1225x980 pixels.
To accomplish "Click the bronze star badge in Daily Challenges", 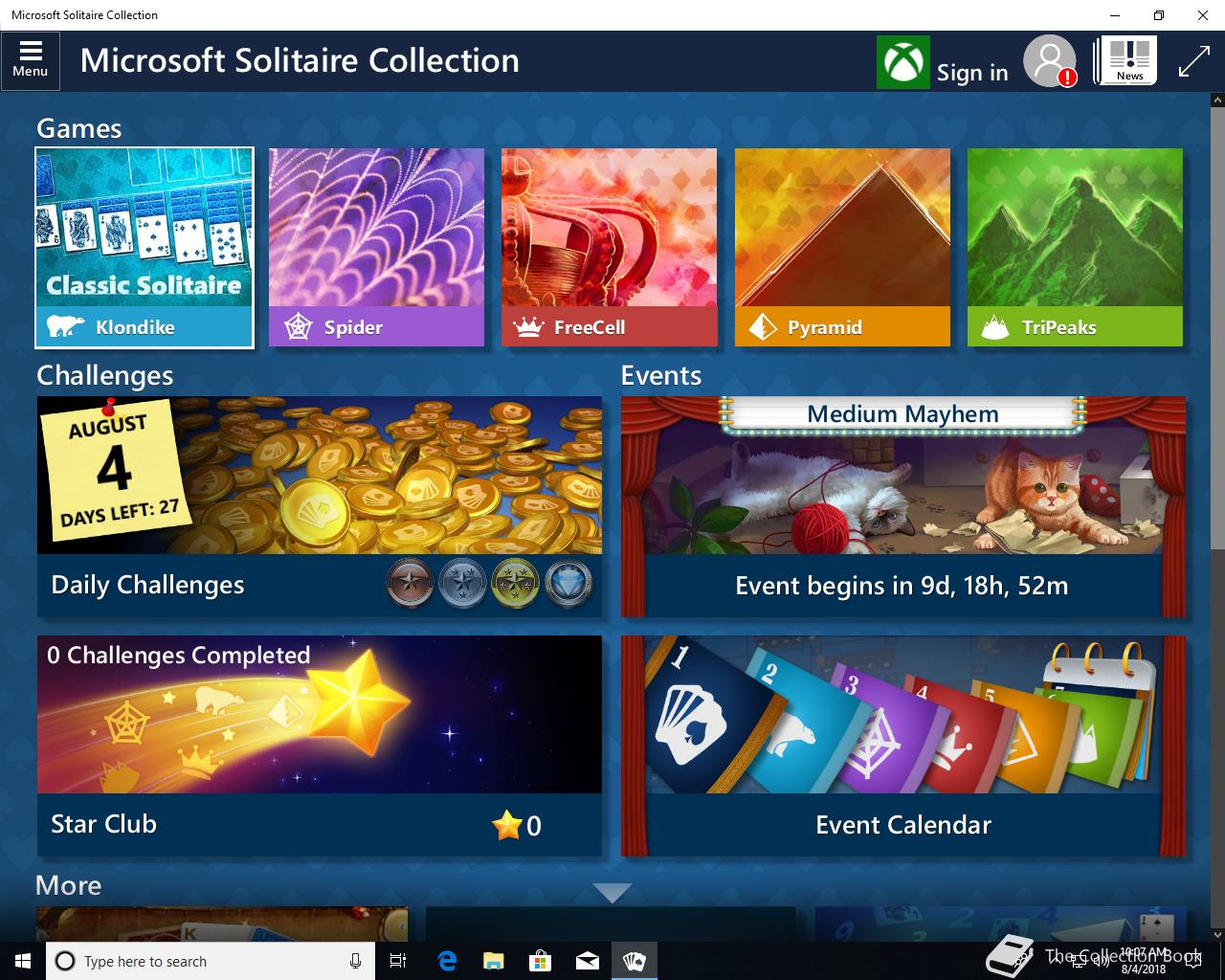I will tap(411, 584).
